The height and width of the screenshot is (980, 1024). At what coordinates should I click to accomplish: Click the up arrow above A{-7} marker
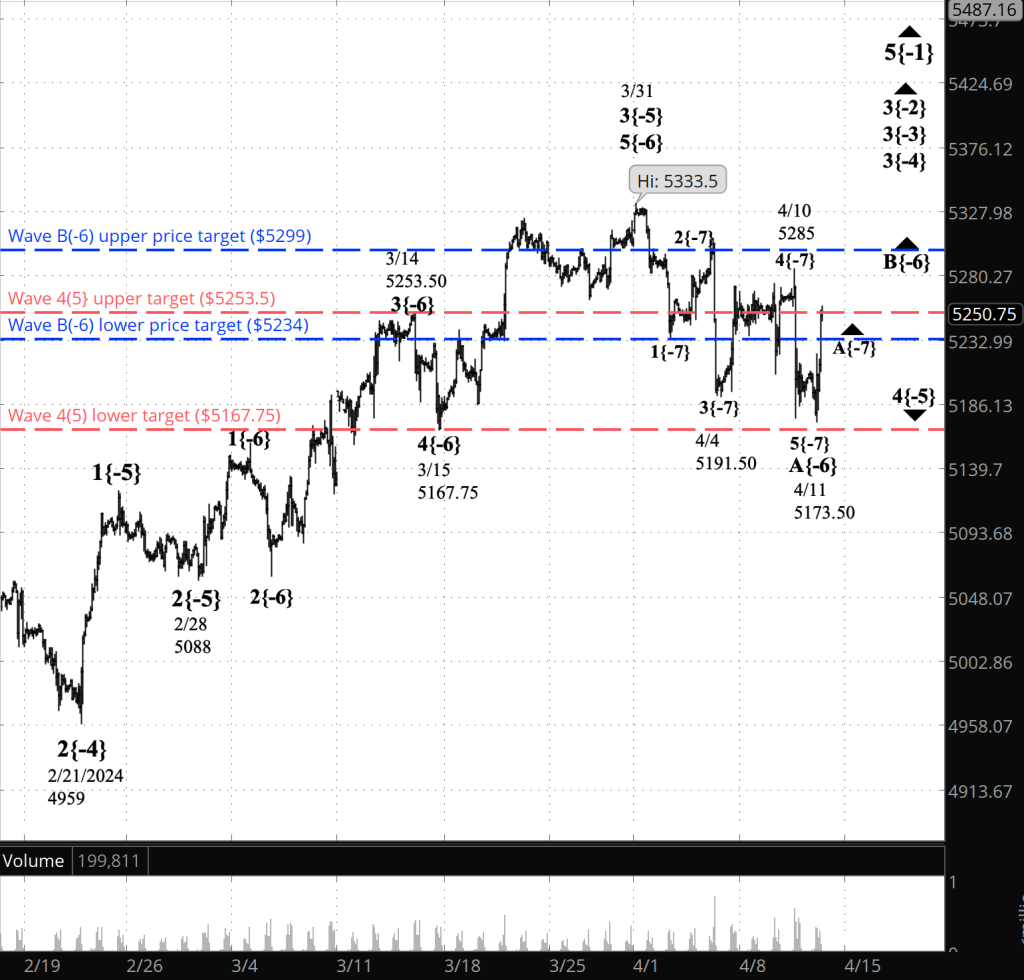pyautogui.click(x=852, y=330)
